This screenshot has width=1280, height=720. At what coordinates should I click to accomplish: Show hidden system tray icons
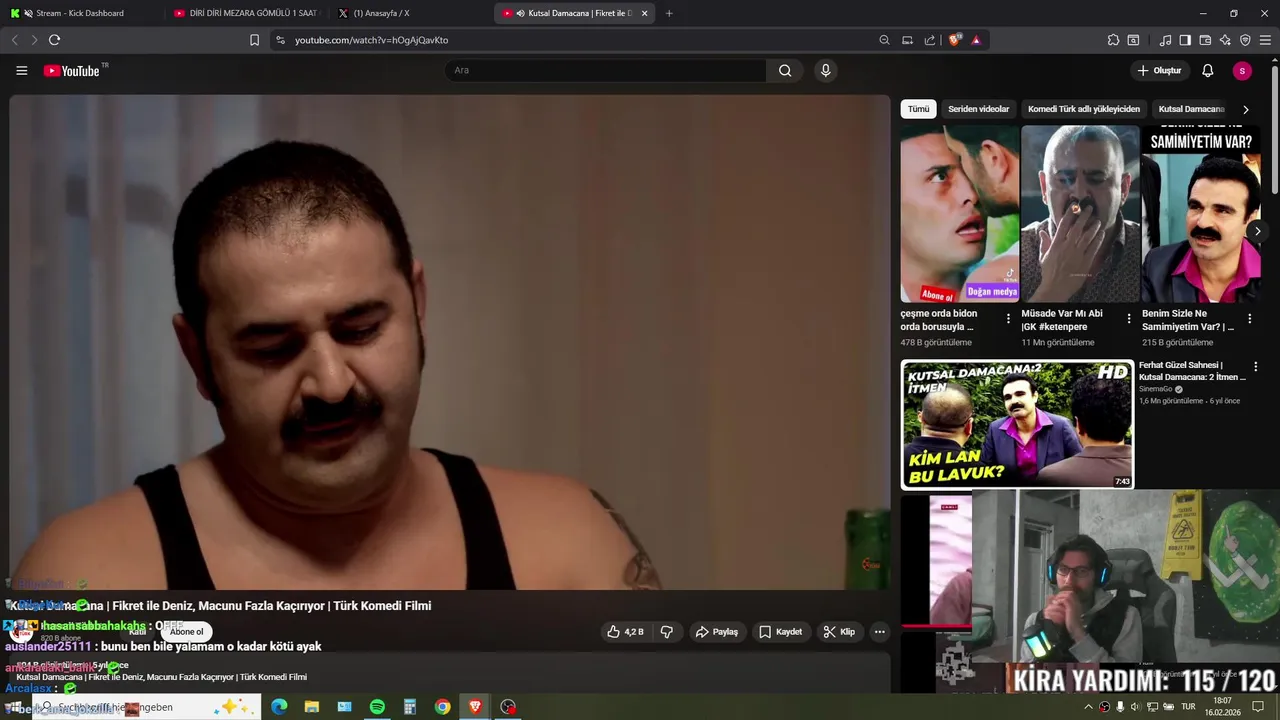[x=1088, y=707]
